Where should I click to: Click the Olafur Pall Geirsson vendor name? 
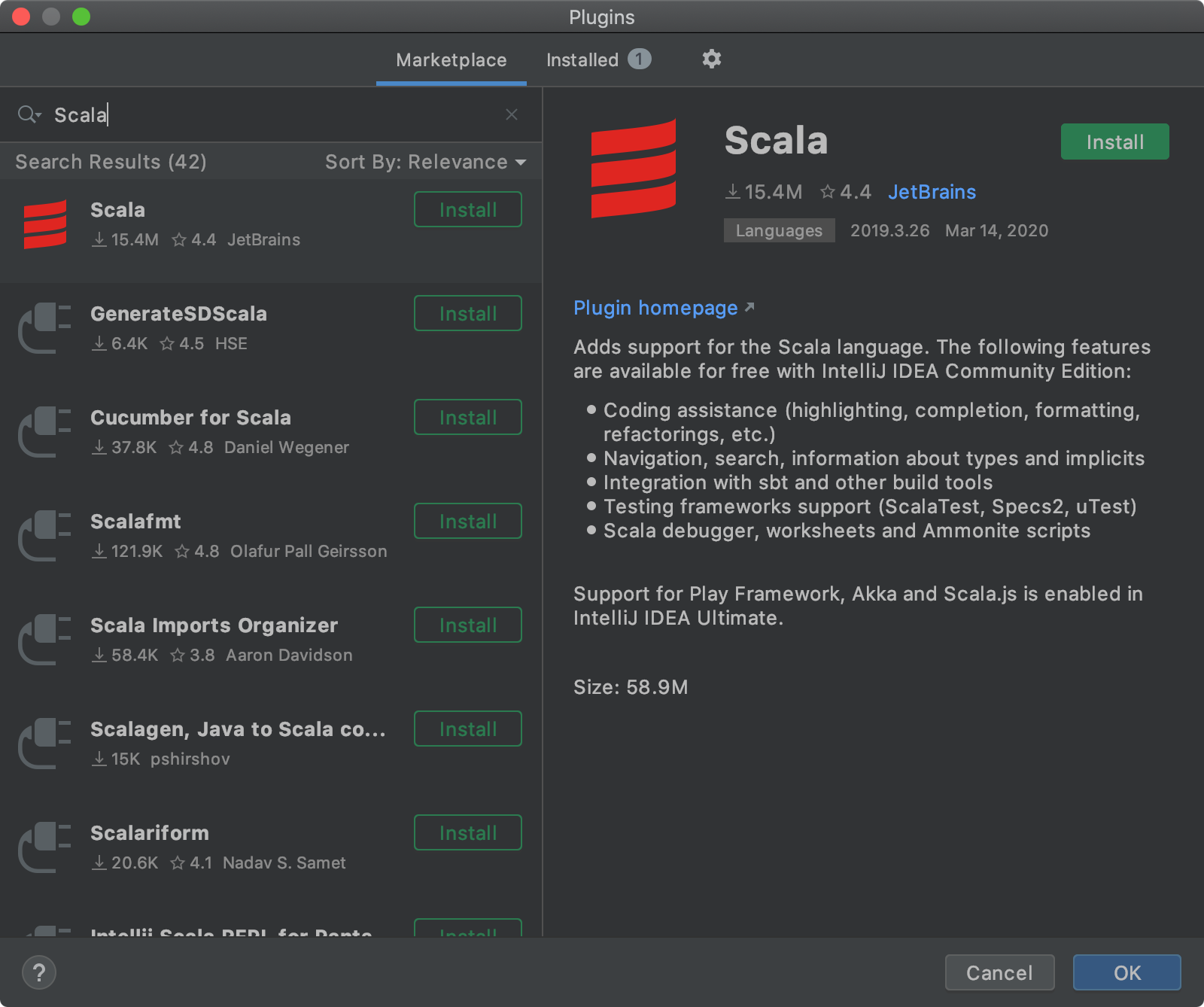click(x=309, y=552)
